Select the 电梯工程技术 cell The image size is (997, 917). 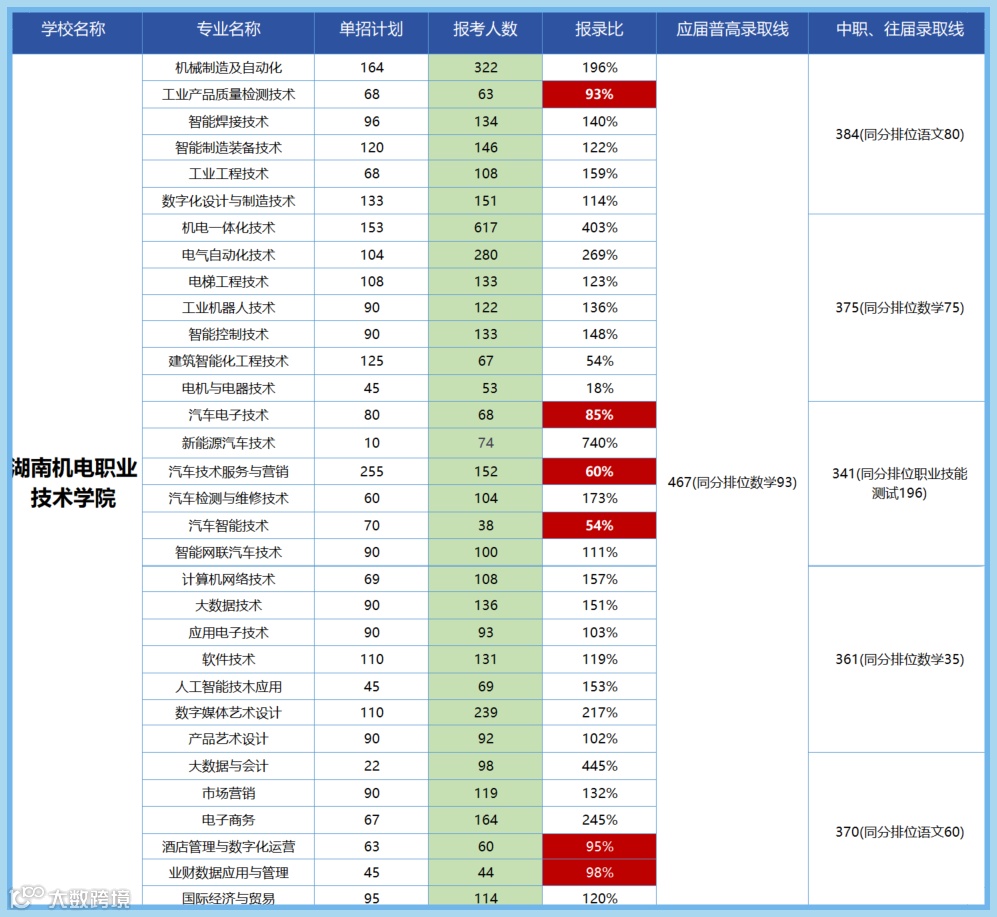[x=228, y=282]
